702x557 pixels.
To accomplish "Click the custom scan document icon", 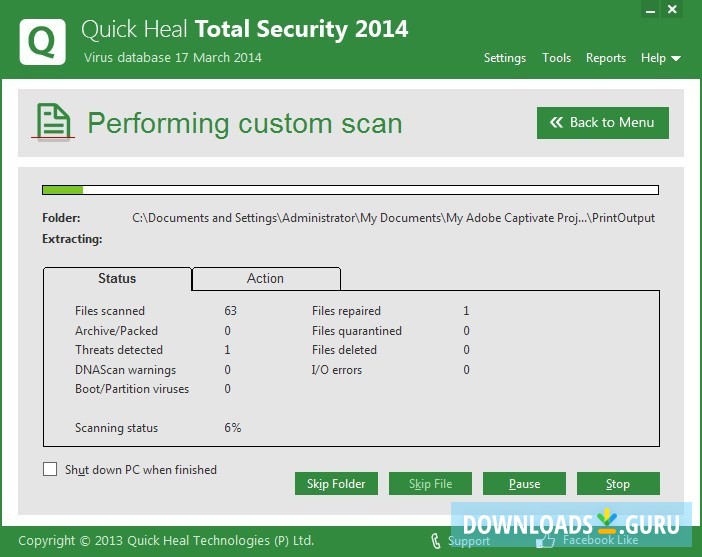I will (53, 121).
